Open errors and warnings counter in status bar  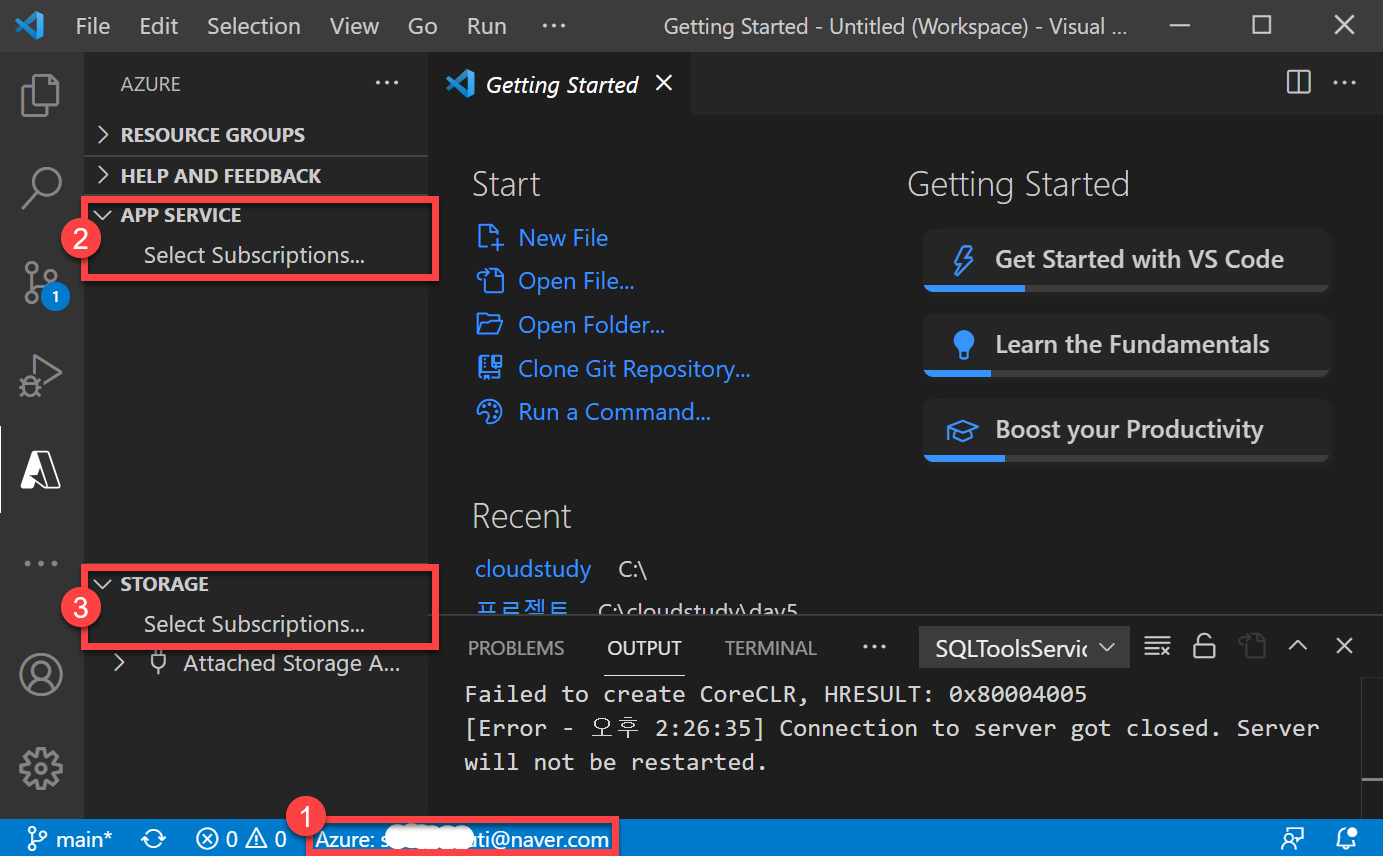(241, 838)
